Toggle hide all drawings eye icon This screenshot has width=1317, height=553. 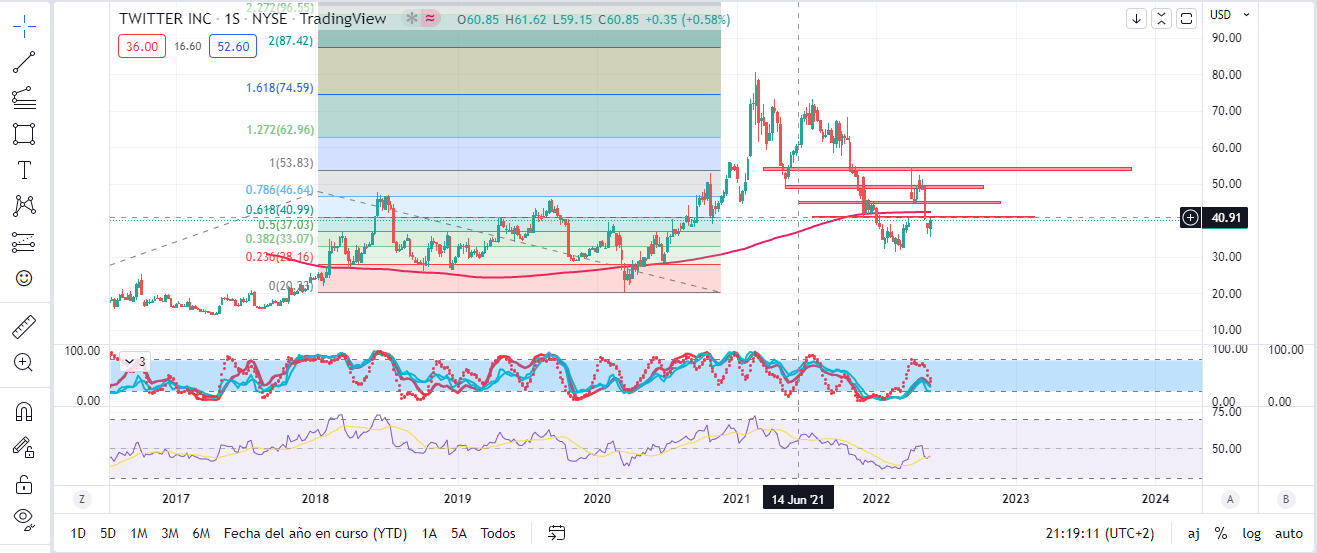click(25, 518)
